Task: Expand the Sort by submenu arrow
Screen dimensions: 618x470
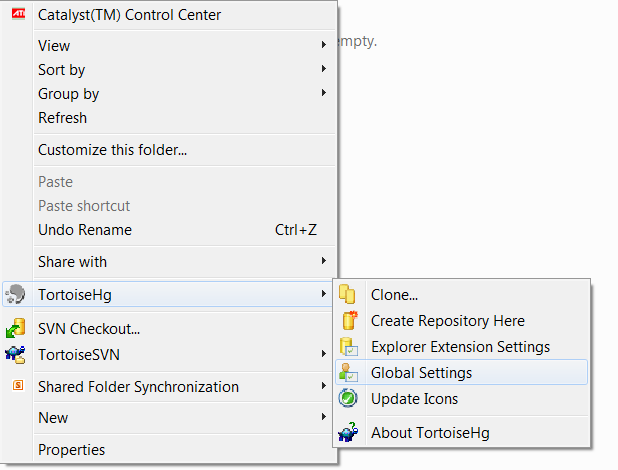Action: [x=324, y=69]
